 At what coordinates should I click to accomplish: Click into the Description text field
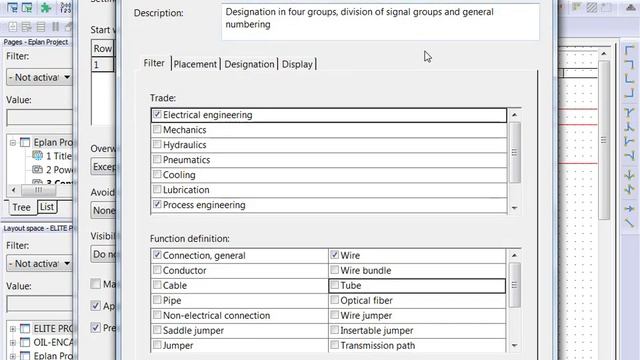coord(380,22)
